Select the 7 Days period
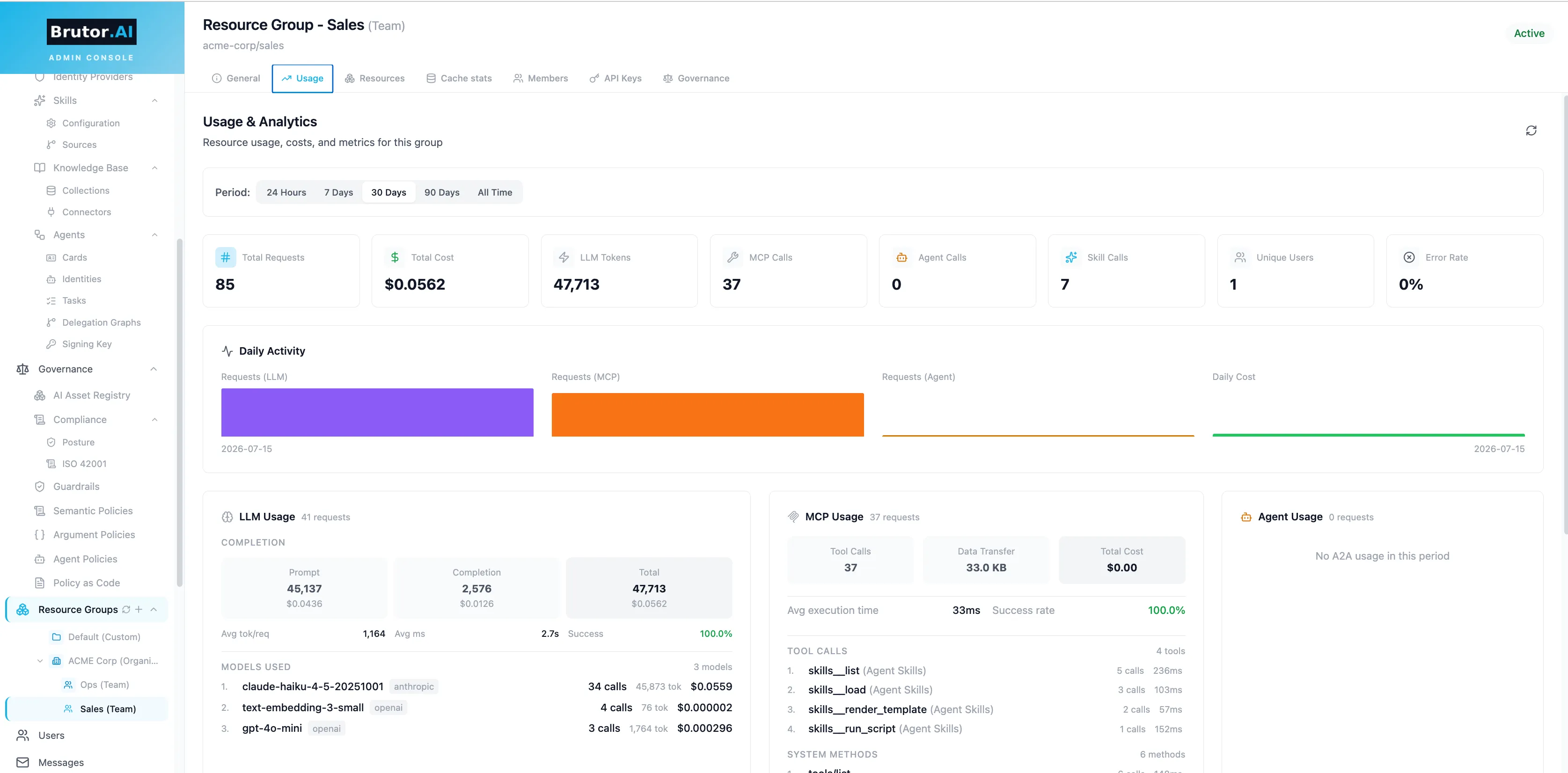1568x773 pixels. 338,192
